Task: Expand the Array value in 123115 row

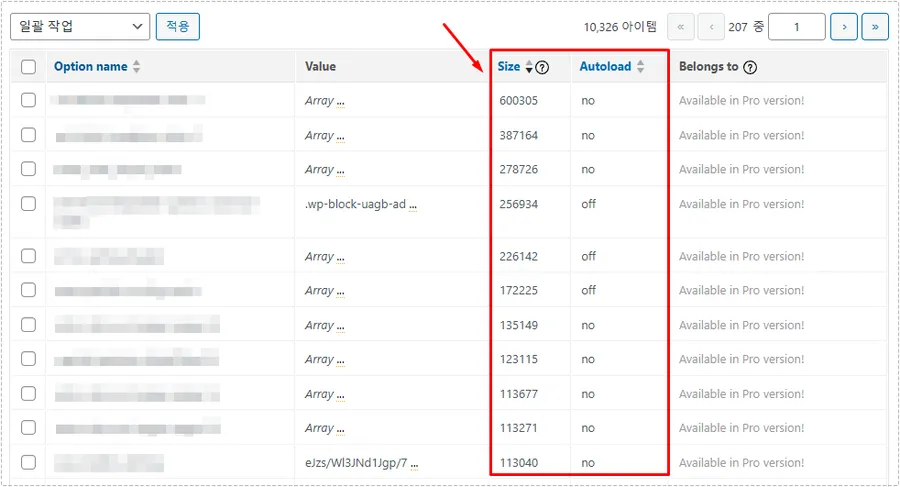Action: [x=340, y=361]
